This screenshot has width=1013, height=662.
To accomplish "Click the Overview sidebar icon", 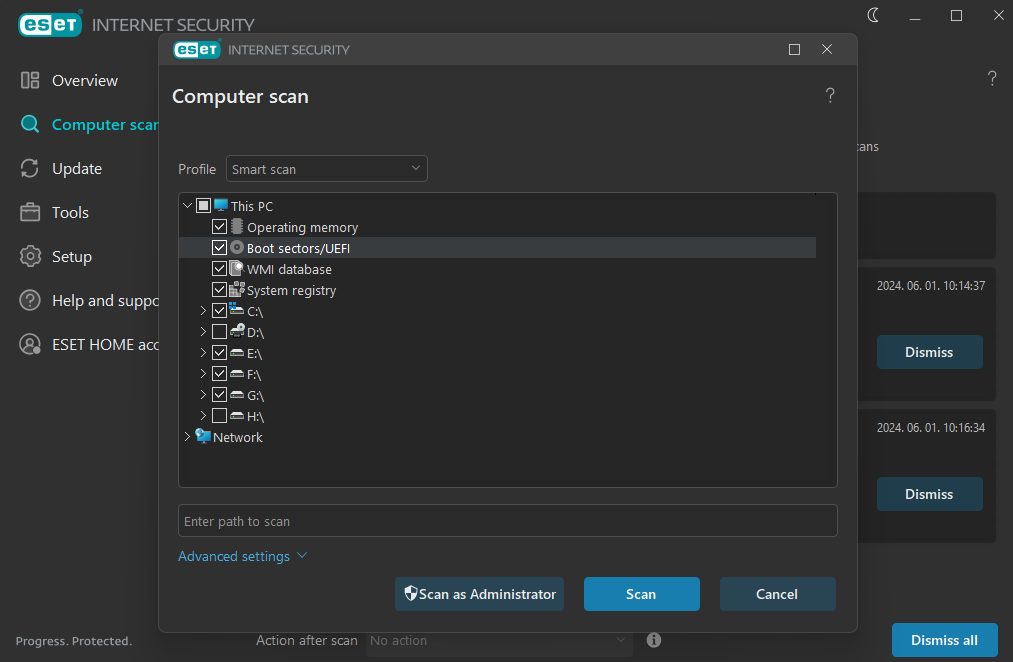I will (x=30, y=80).
